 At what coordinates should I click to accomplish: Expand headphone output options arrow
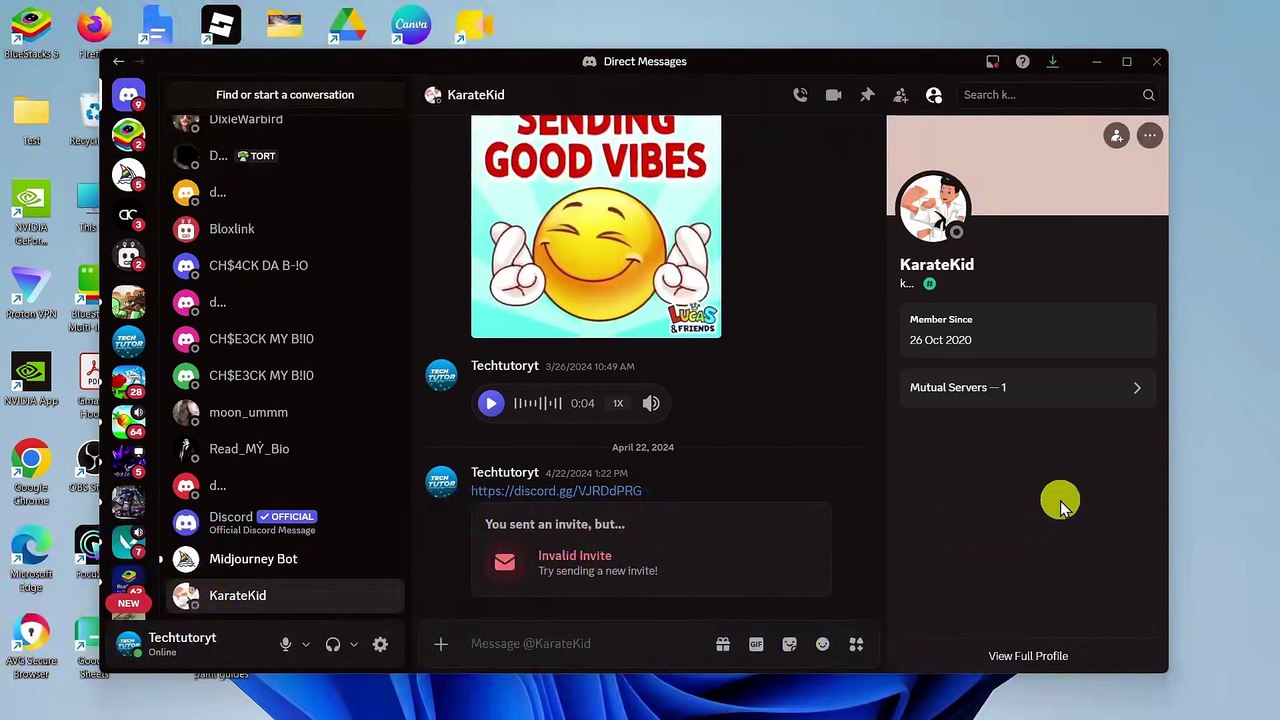coord(354,645)
